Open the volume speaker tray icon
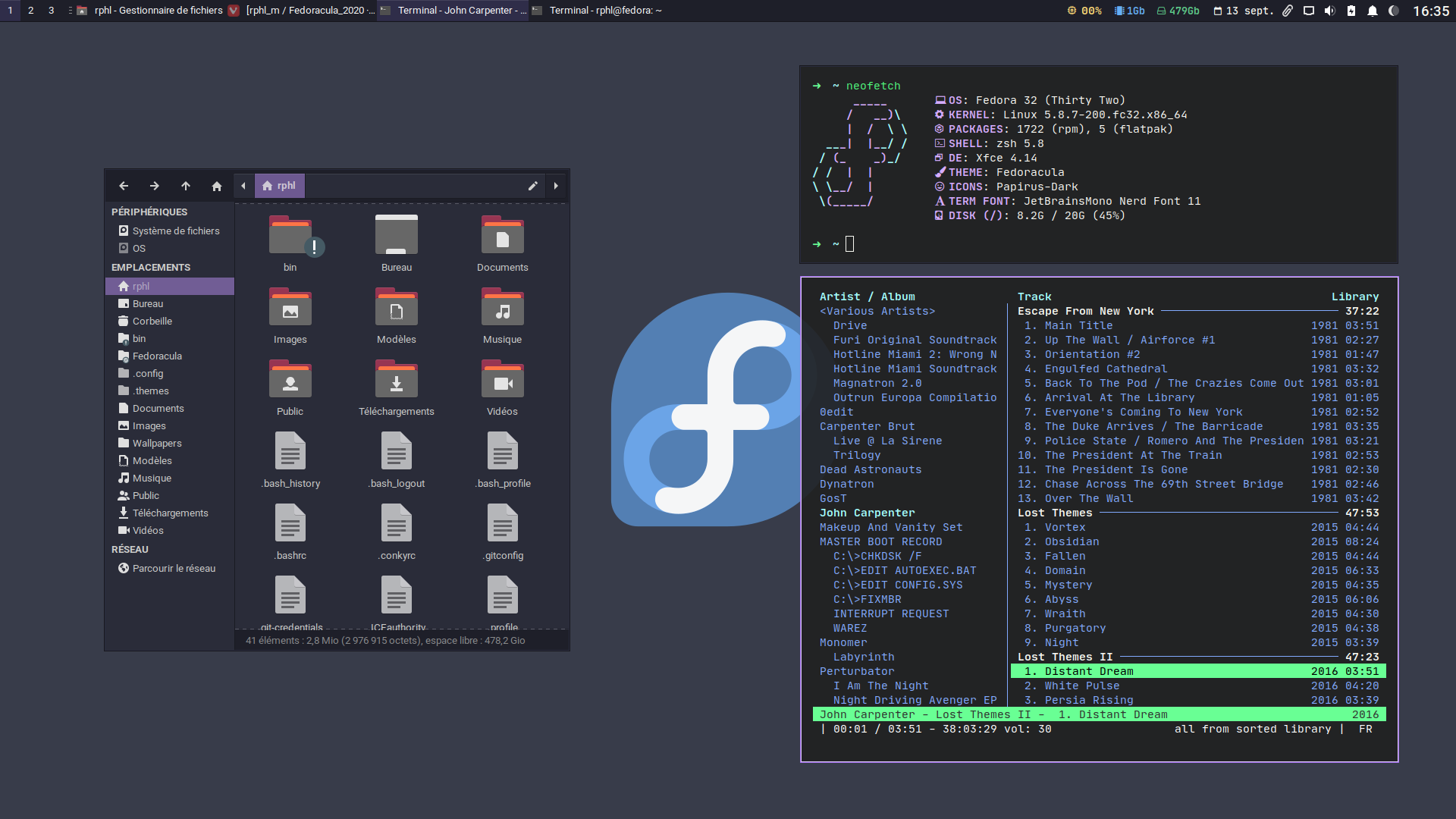Viewport: 1456px width, 819px height. pos(1329,11)
